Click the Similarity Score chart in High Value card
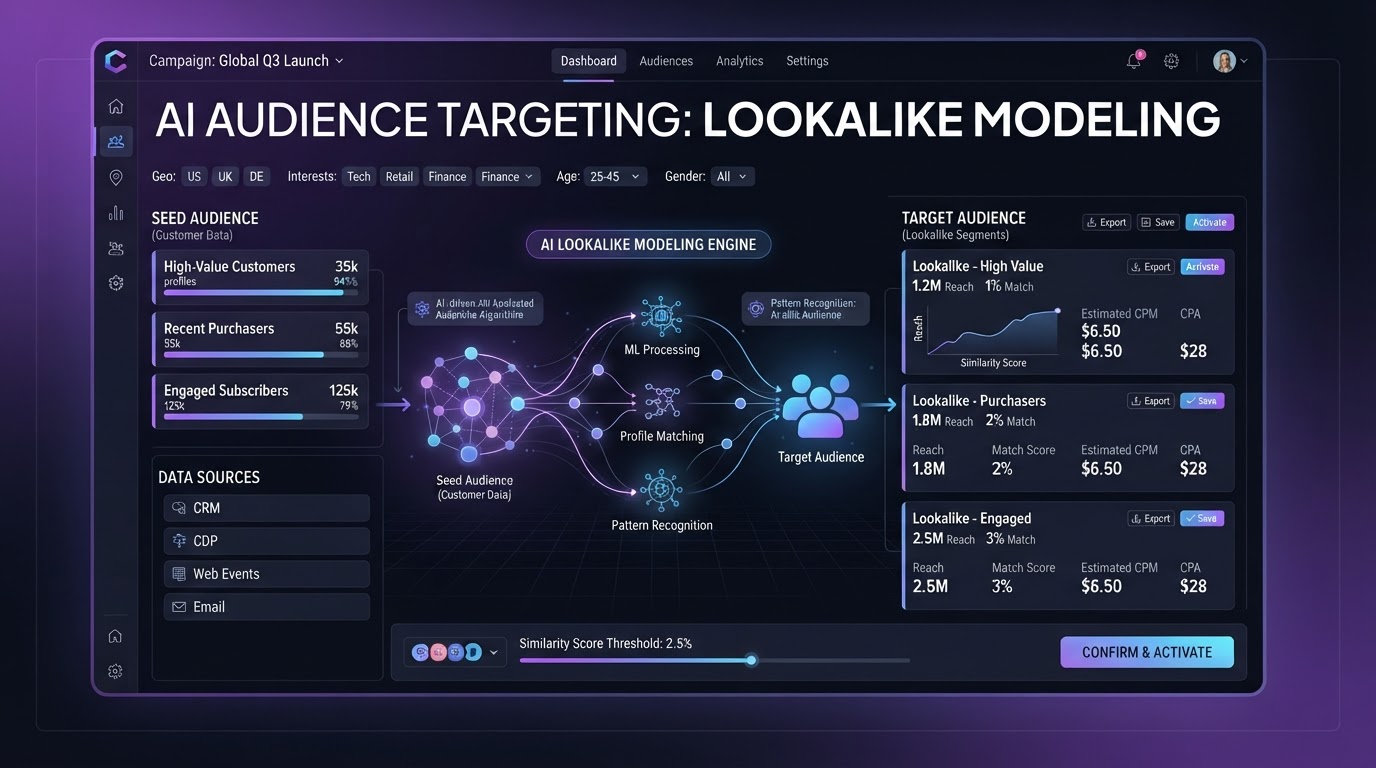 coord(993,331)
